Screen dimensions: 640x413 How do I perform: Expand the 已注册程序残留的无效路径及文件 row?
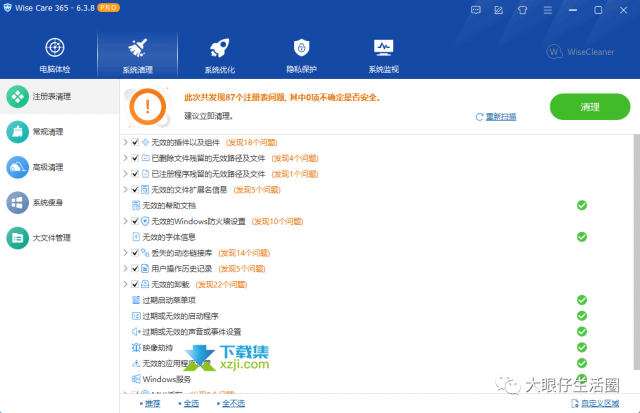click(x=126, y=174)
